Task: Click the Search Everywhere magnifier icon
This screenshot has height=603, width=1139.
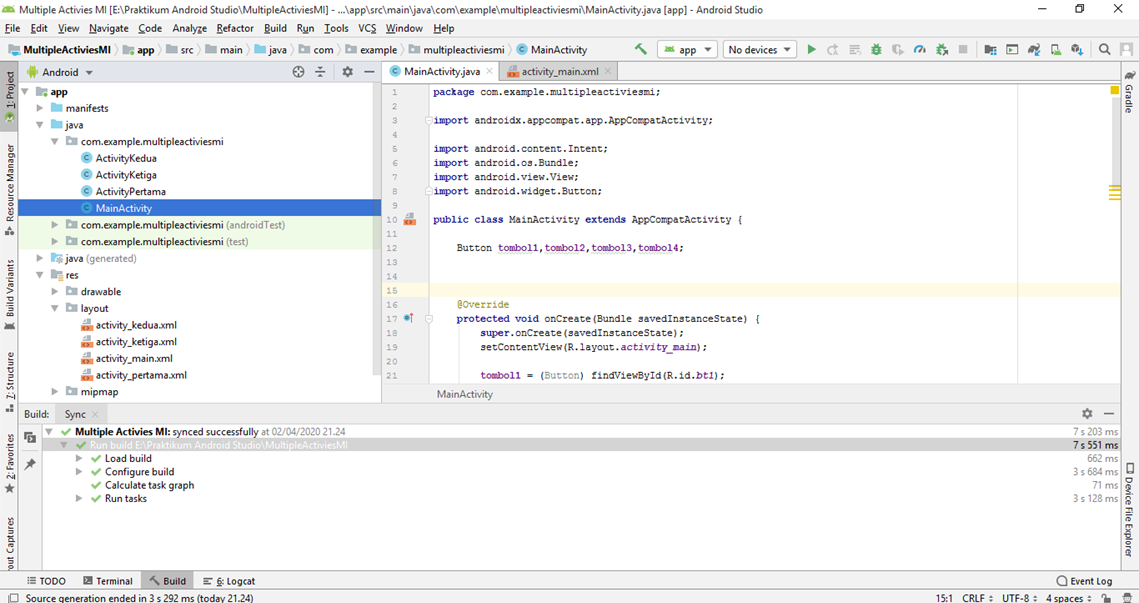Action: (x=1104, y=49)
